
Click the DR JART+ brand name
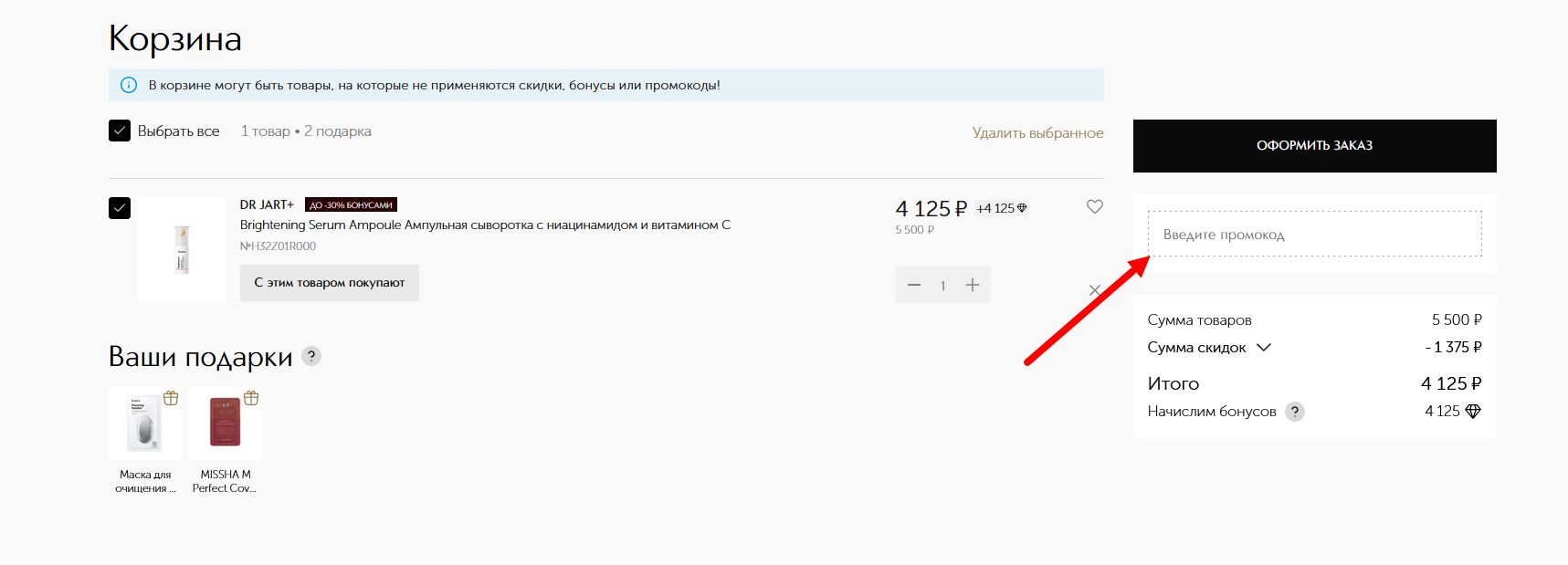pyautogui.click(x=268, y=204)
